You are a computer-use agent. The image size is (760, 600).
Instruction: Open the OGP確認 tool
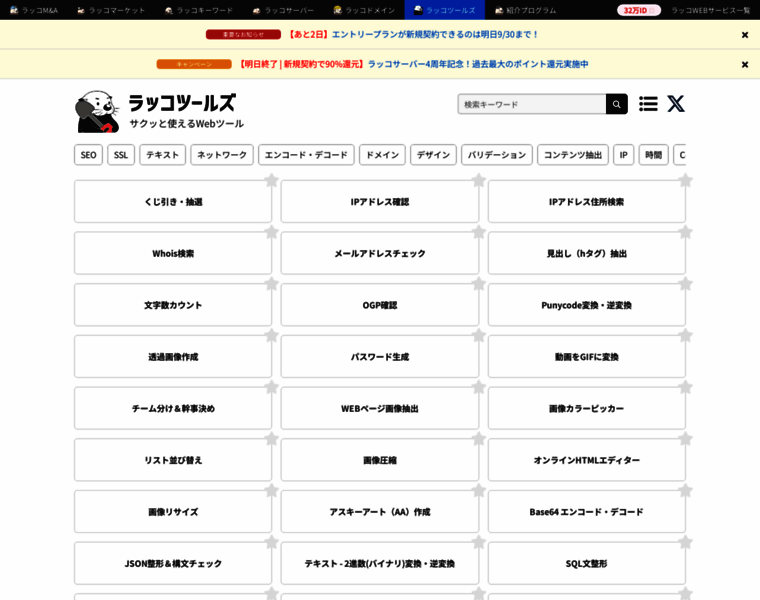point(380,305)
